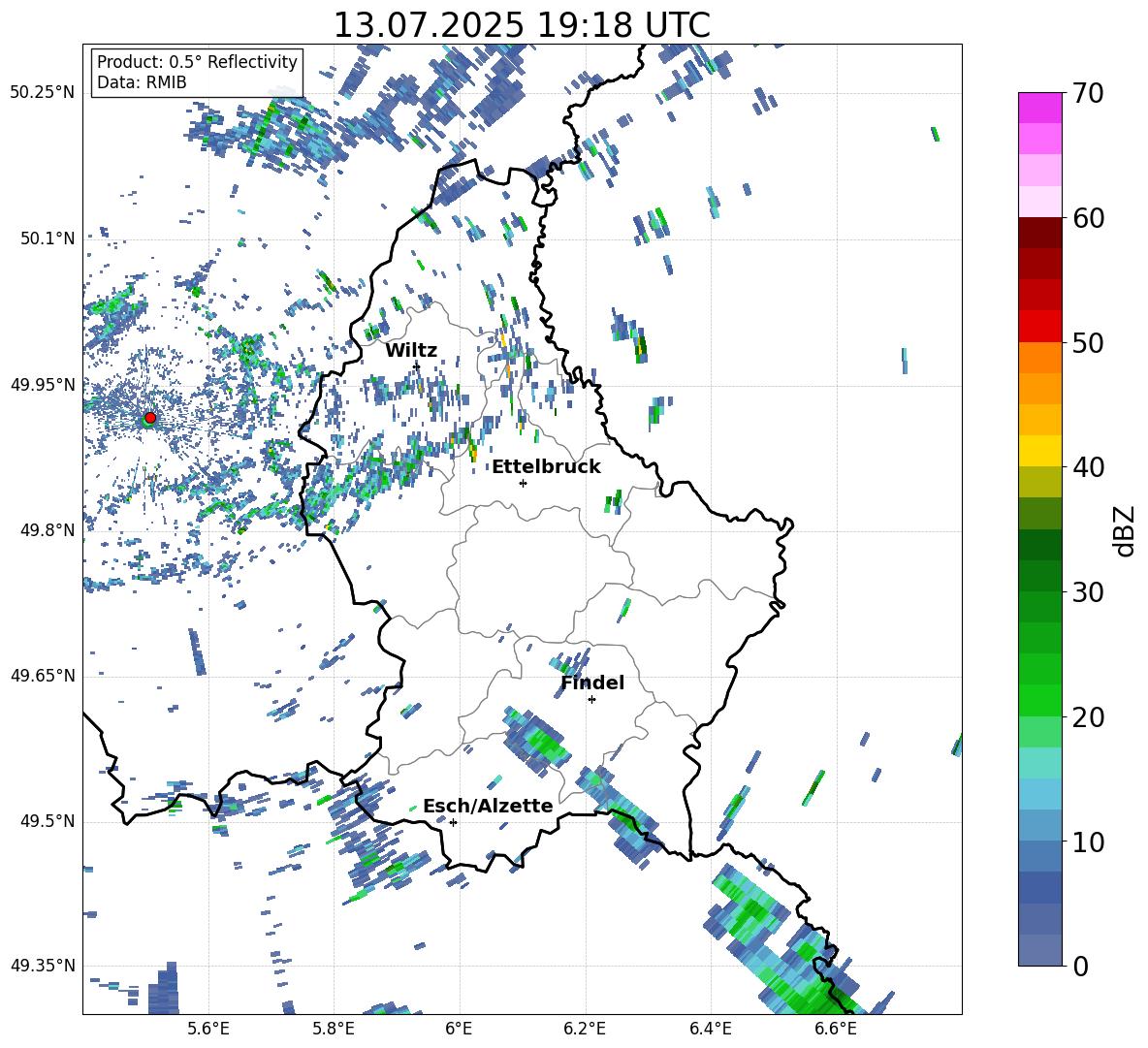This screenshot has width=1148, height=1048.
Task: Click the 49.95°N latitude label
Action: coord(43,384)
